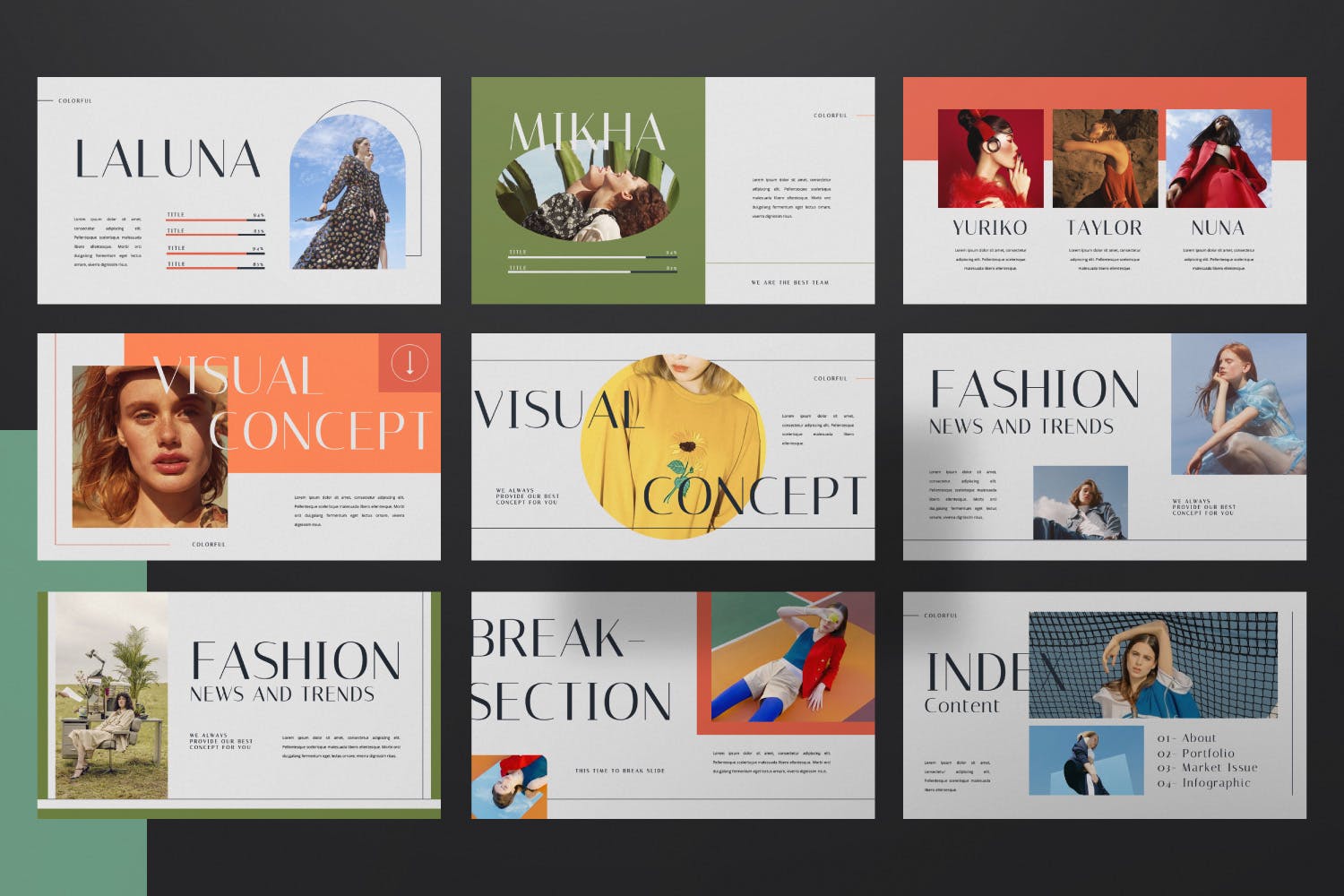Go to the 04- Infographic index entry
The height and width of the screenshot is (896, 1344).
pyautogui.click(x=1203, y=783)
